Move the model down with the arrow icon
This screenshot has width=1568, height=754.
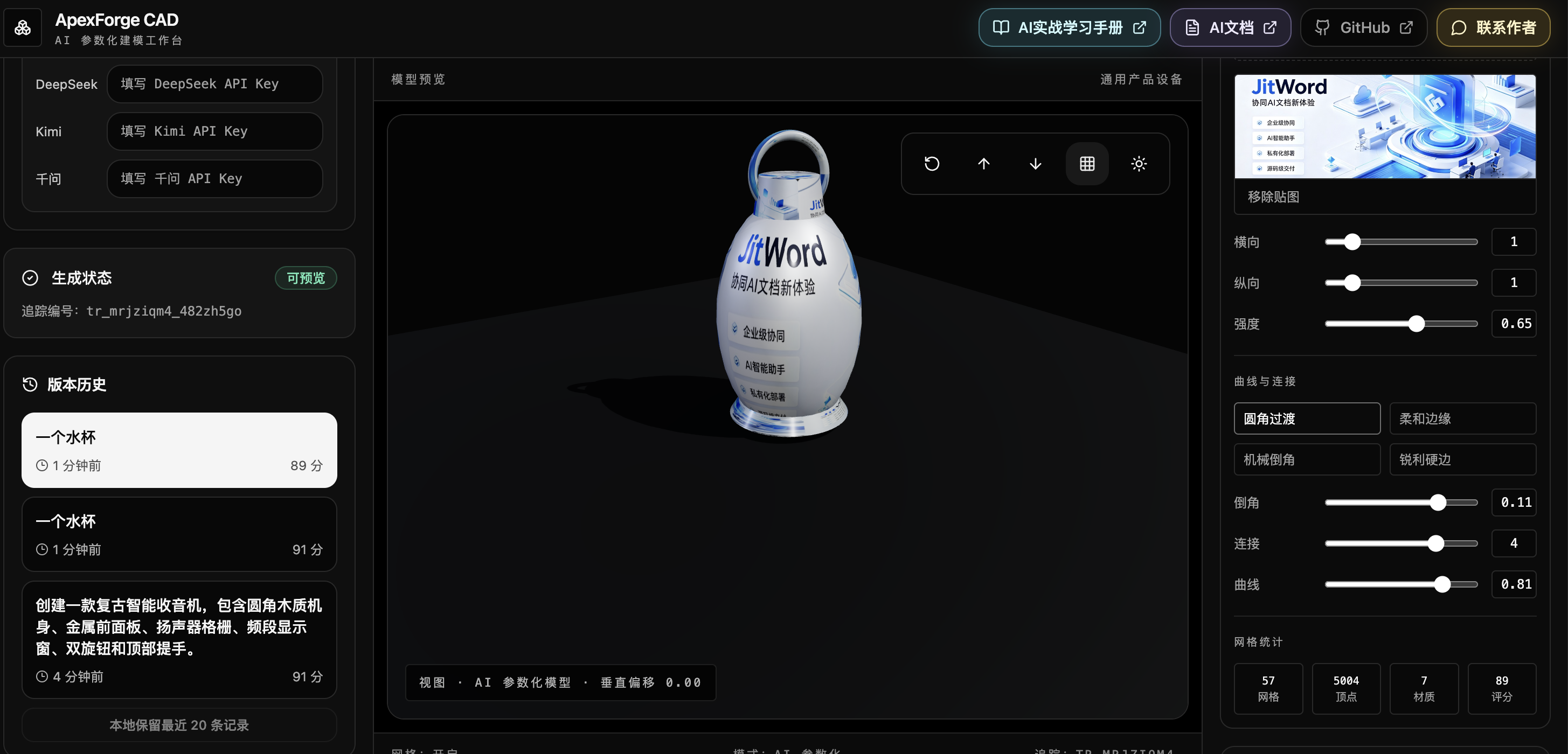pyautogui.click(x=1036, y=164)
